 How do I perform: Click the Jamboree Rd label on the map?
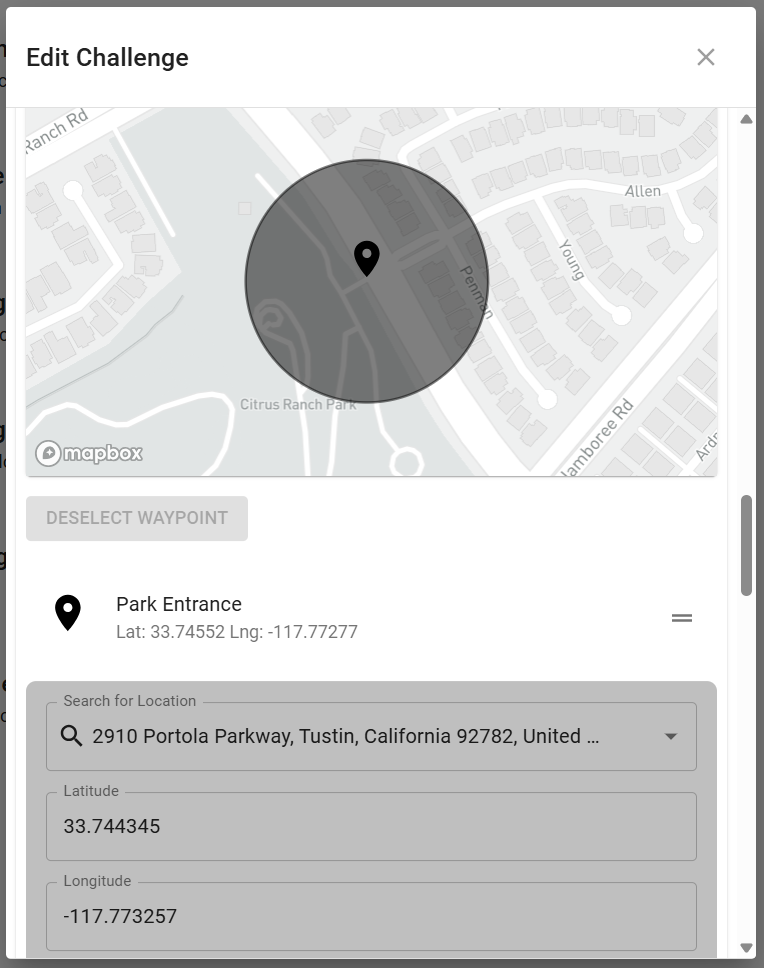click(x=597, y=439)
